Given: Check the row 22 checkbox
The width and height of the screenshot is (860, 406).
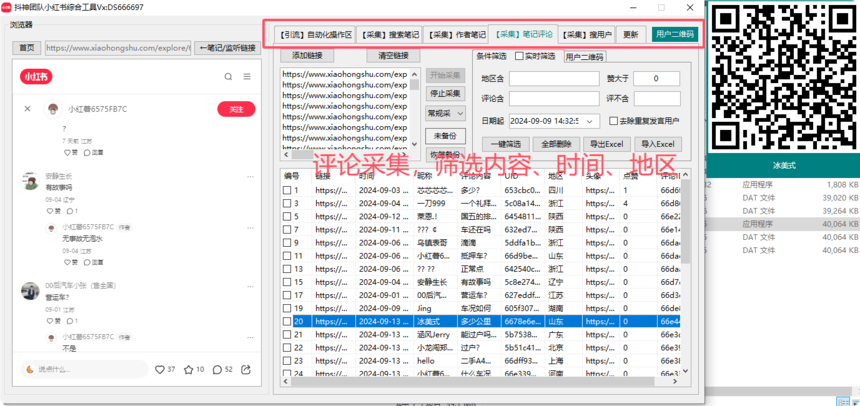Looking at the screenshot, I should click(x=286, y=348).
